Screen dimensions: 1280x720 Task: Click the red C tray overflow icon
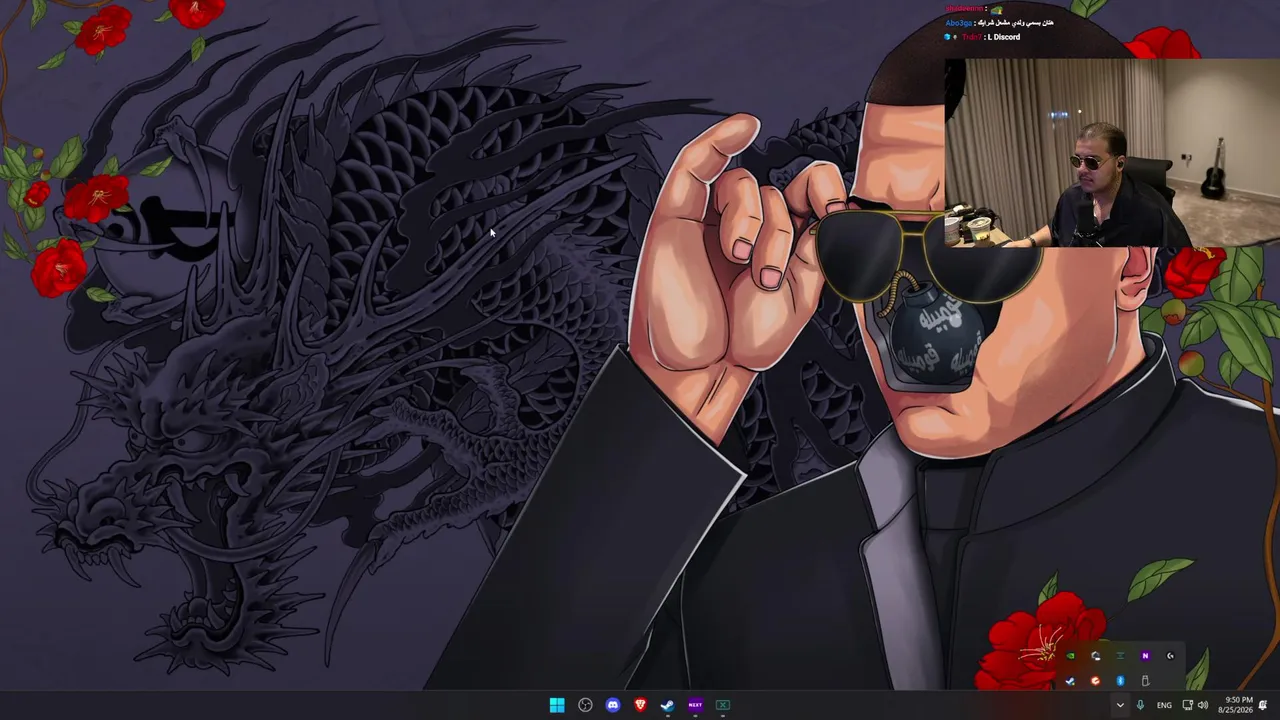[1095, 681]
